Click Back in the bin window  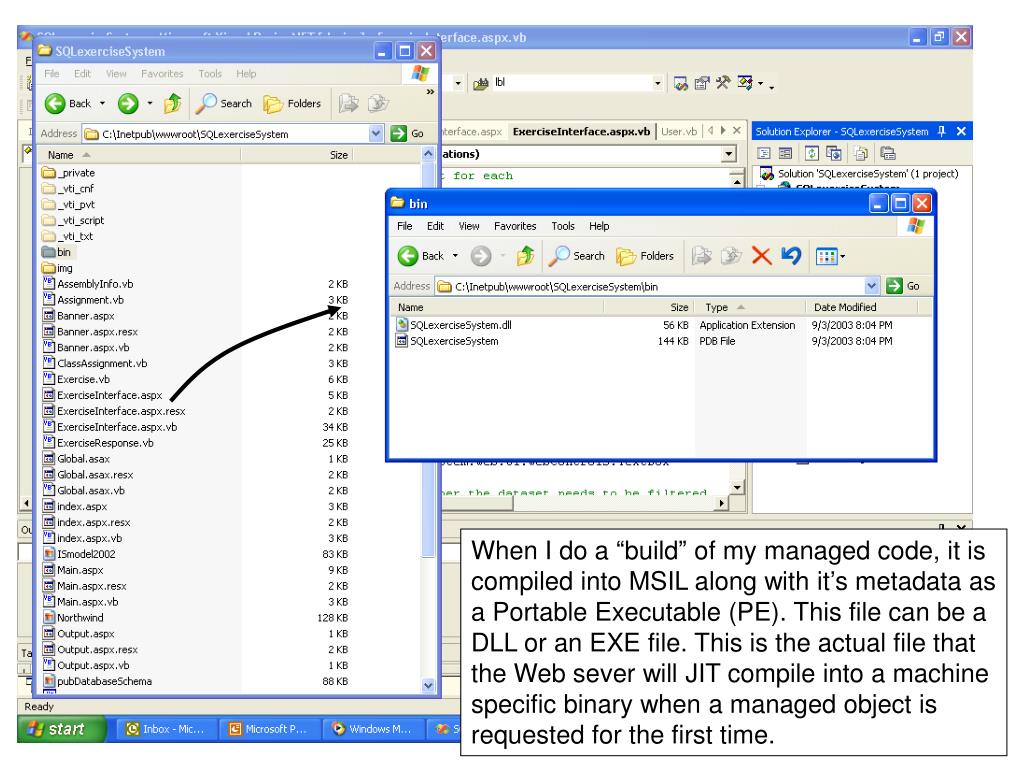point(421,256)
